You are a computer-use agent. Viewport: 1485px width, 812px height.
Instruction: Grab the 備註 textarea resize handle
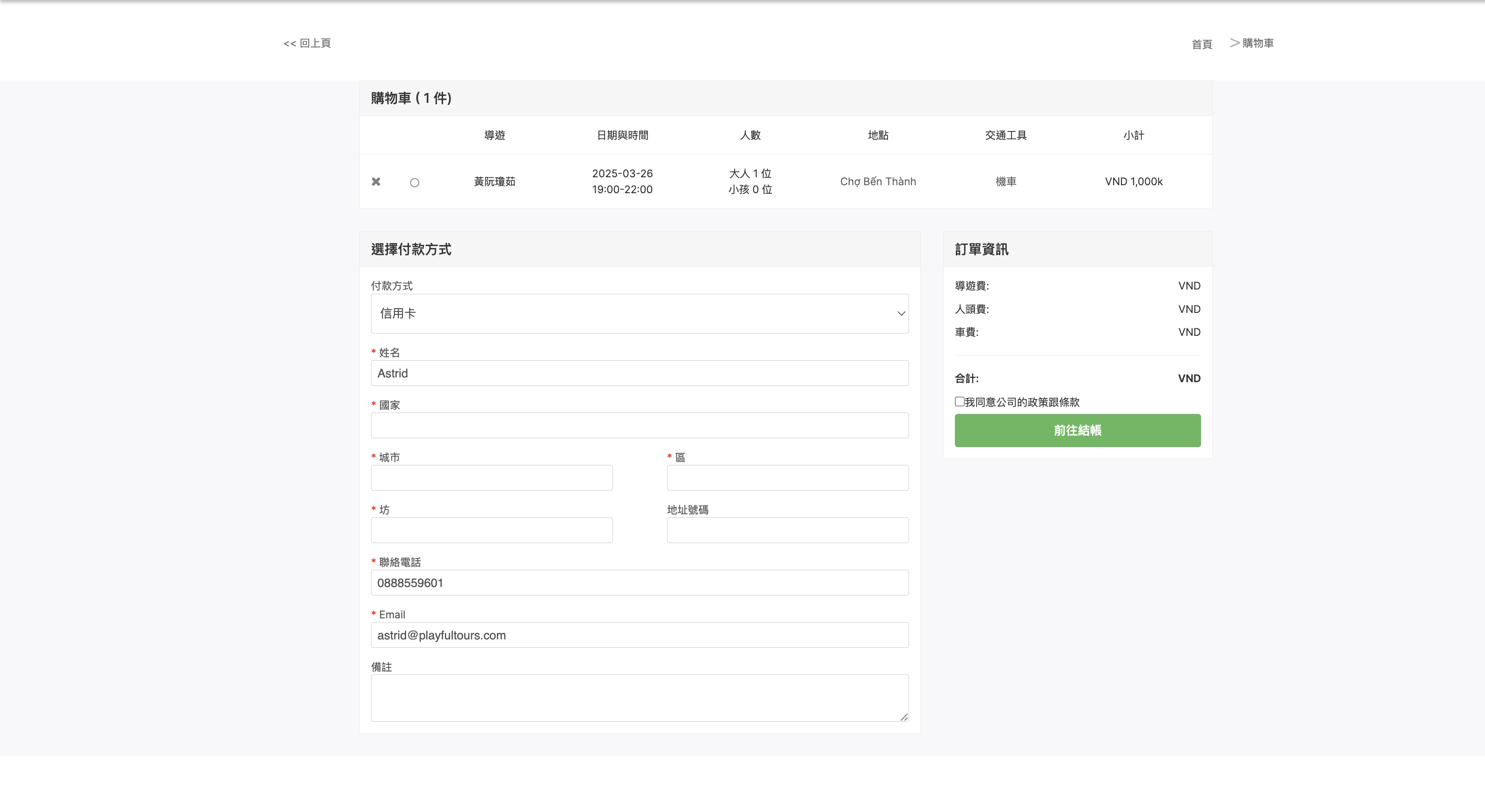[904, 717]
